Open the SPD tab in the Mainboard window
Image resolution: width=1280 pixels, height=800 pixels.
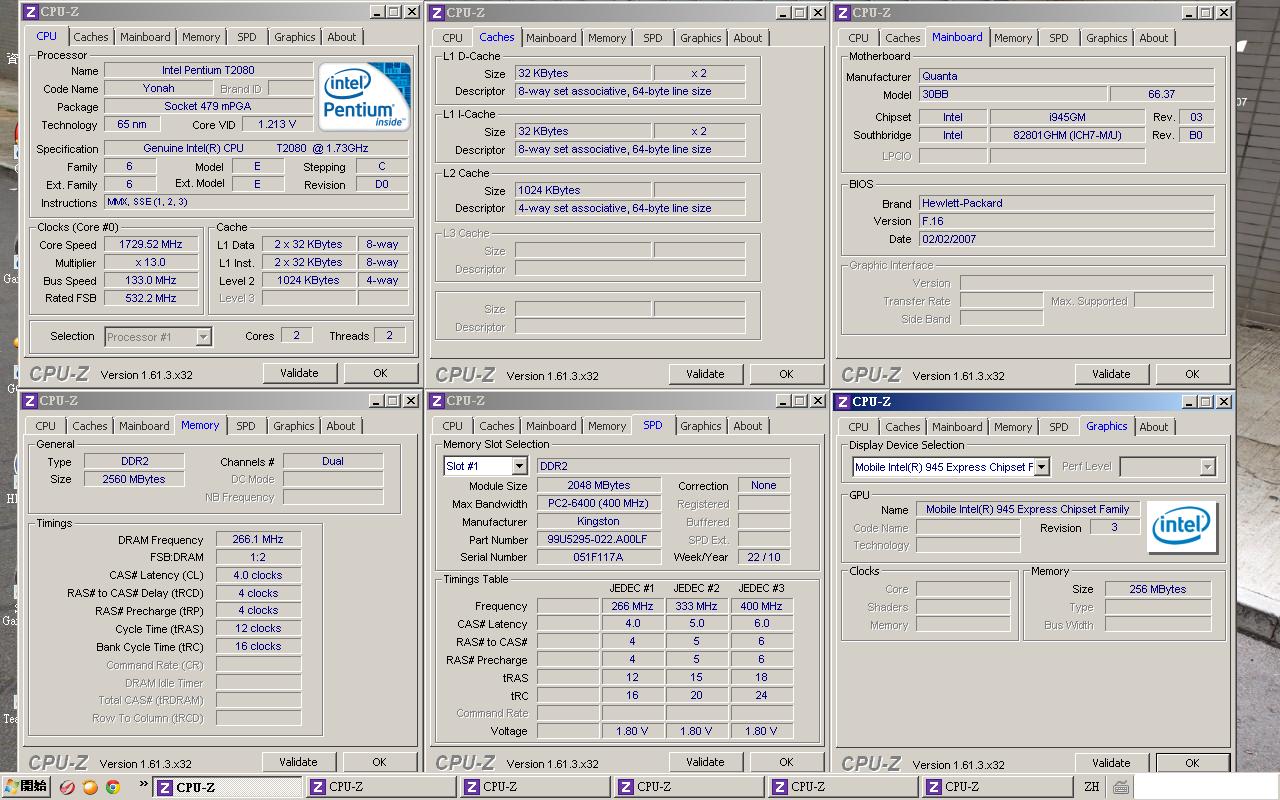(1058, 38)
